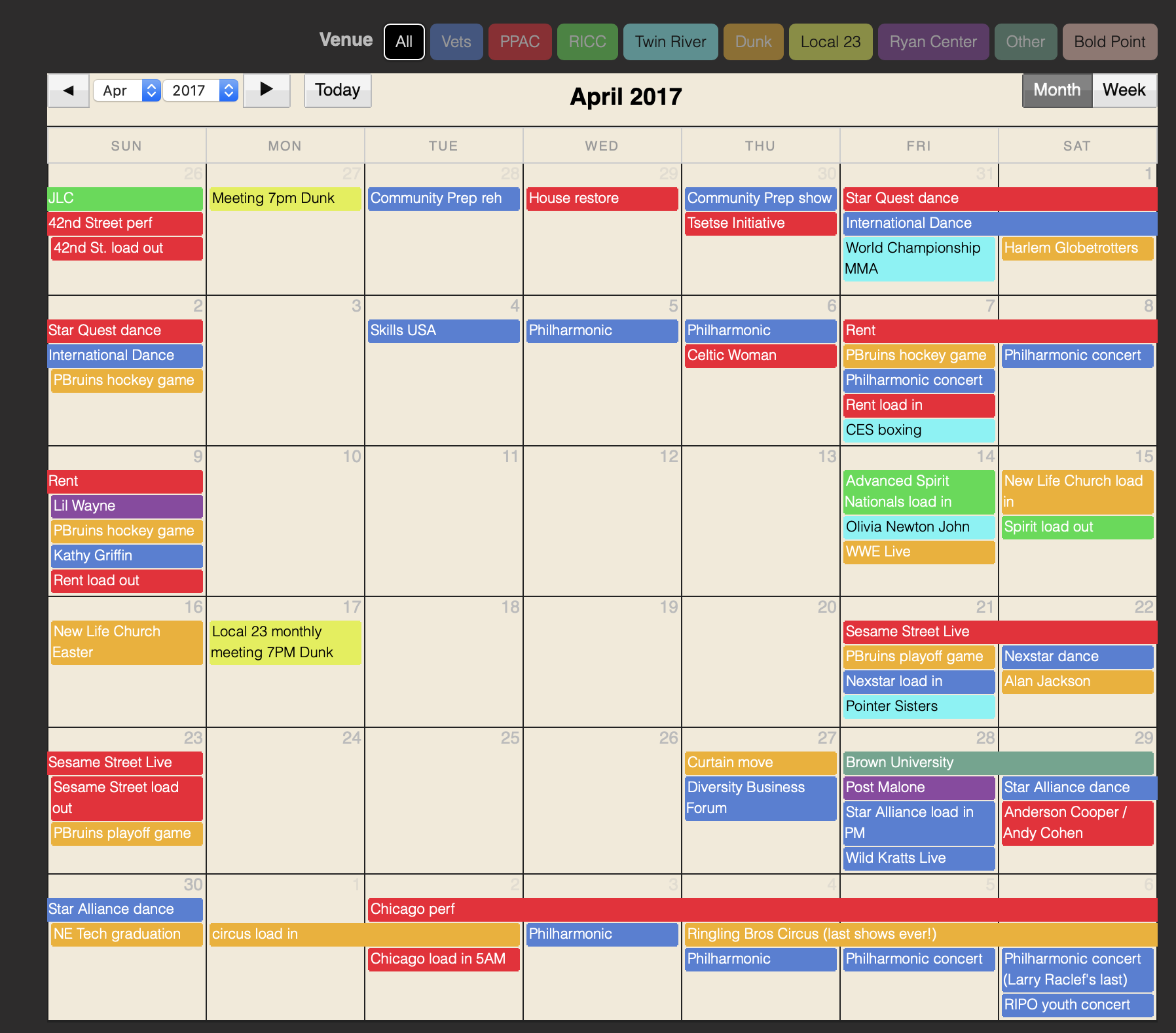The height and width of the screenshot is (1033, 1176).
Task: Toggle the RICC venue filter
Action: click(x=587, y=42)
